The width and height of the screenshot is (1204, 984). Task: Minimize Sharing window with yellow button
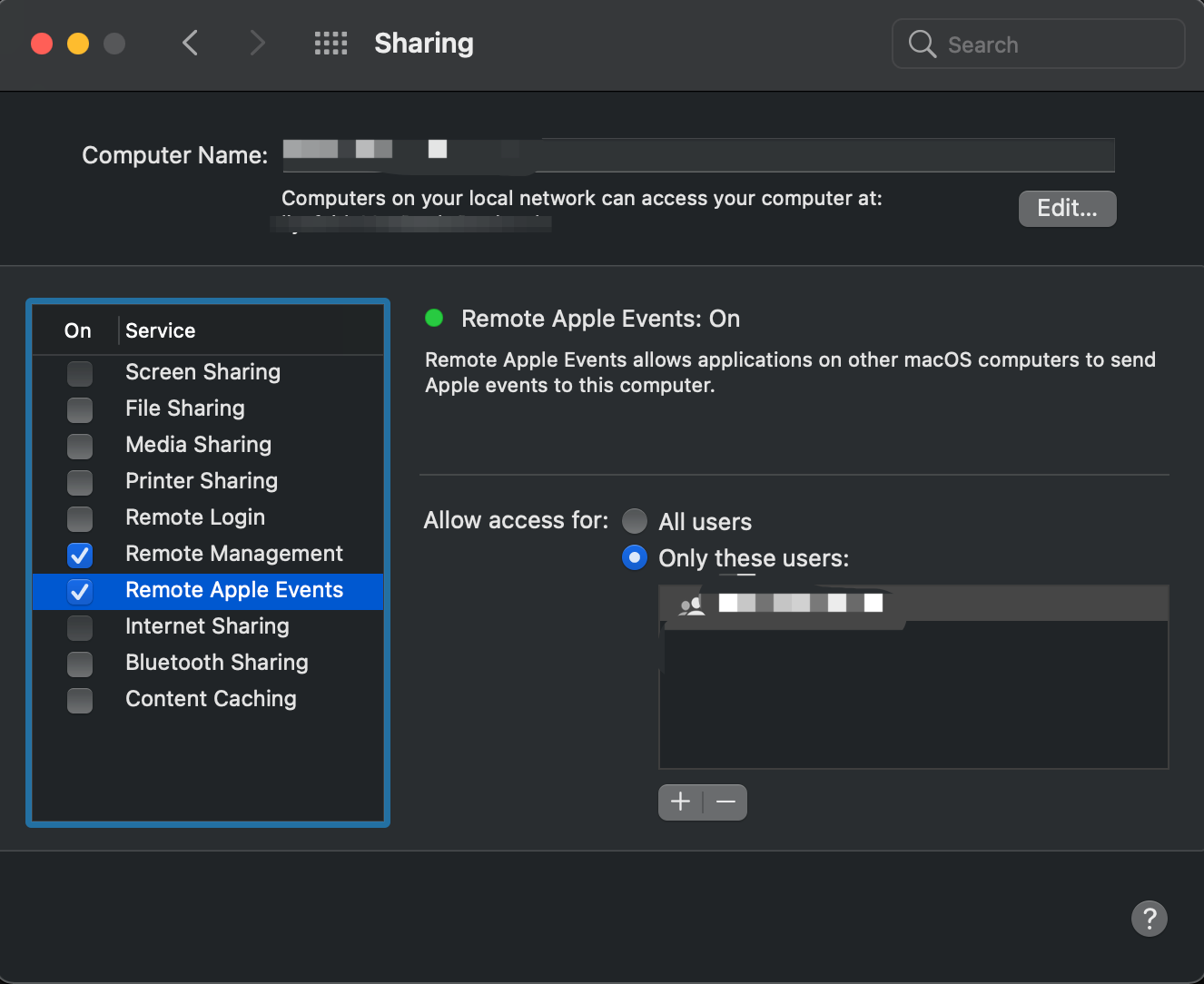(78, 43)
